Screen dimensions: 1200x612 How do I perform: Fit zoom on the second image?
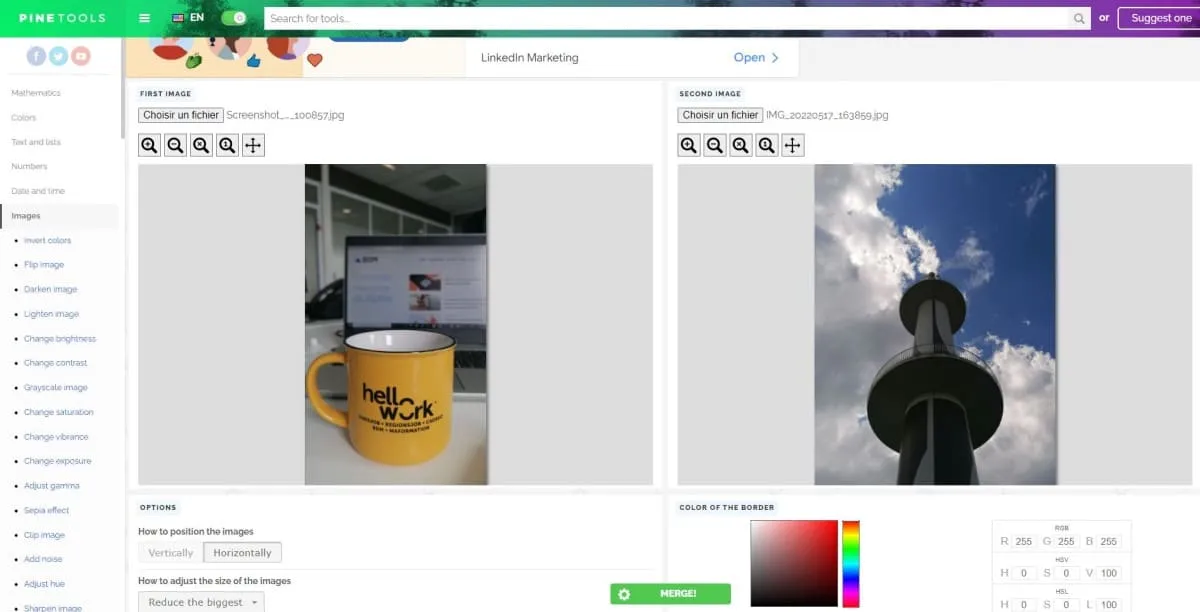(x=741, y=145)
